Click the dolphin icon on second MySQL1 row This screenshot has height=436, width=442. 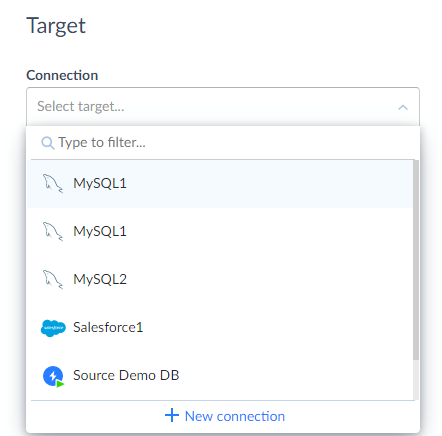click(x=53, y=231)
